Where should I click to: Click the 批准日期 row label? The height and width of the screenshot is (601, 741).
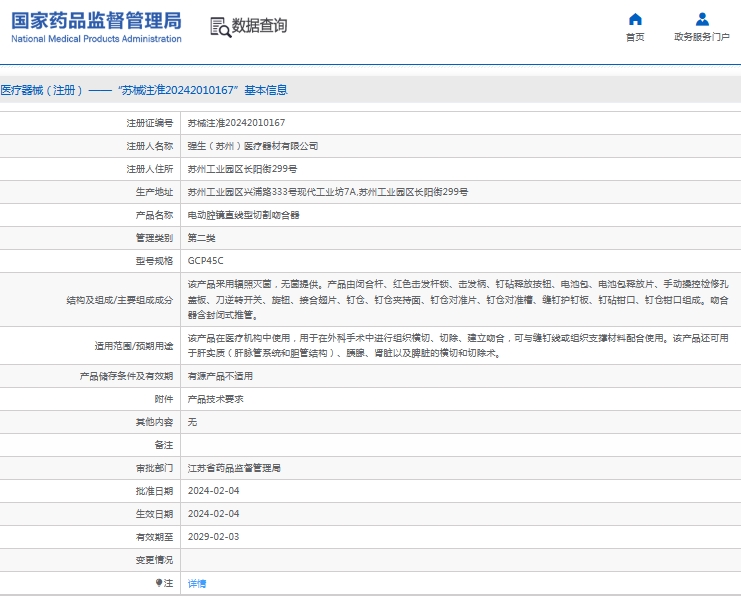tap(155, 491)
